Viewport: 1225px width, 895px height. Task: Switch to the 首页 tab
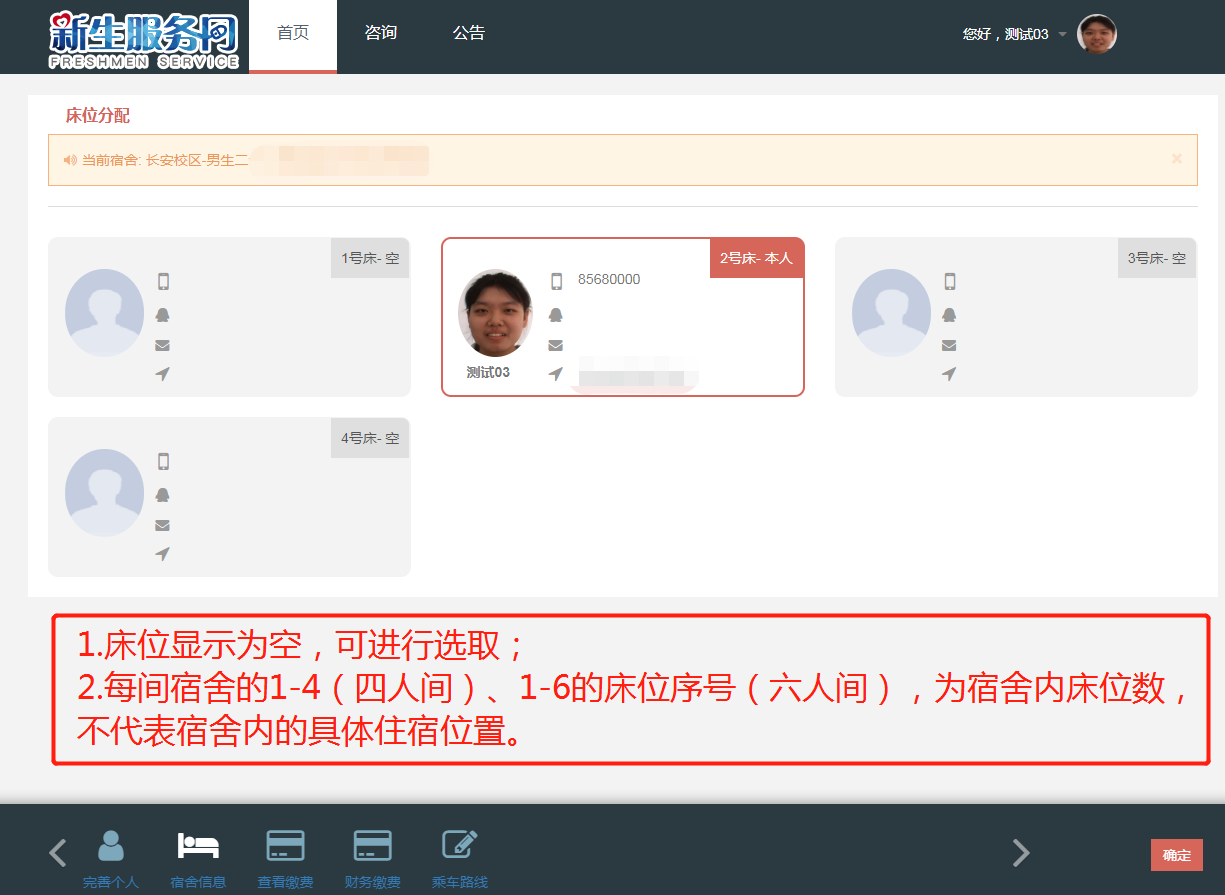pos(293,33)
